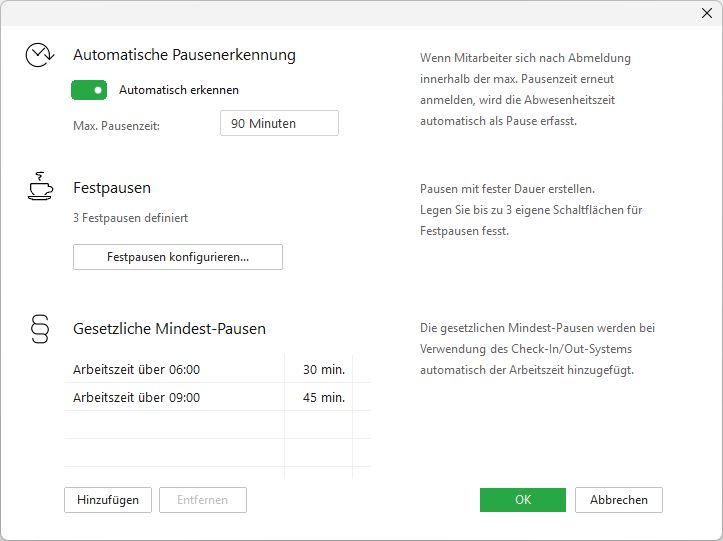Screen dimensions: 723x541
Task: Click the coffee cup Festpausen icon
Action: [40, 187]
